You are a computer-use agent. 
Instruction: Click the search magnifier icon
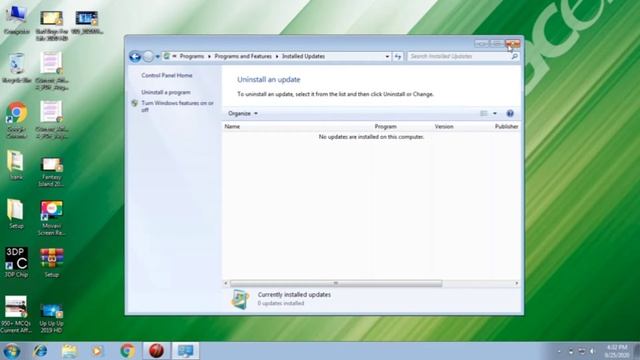tap(515, 56)
